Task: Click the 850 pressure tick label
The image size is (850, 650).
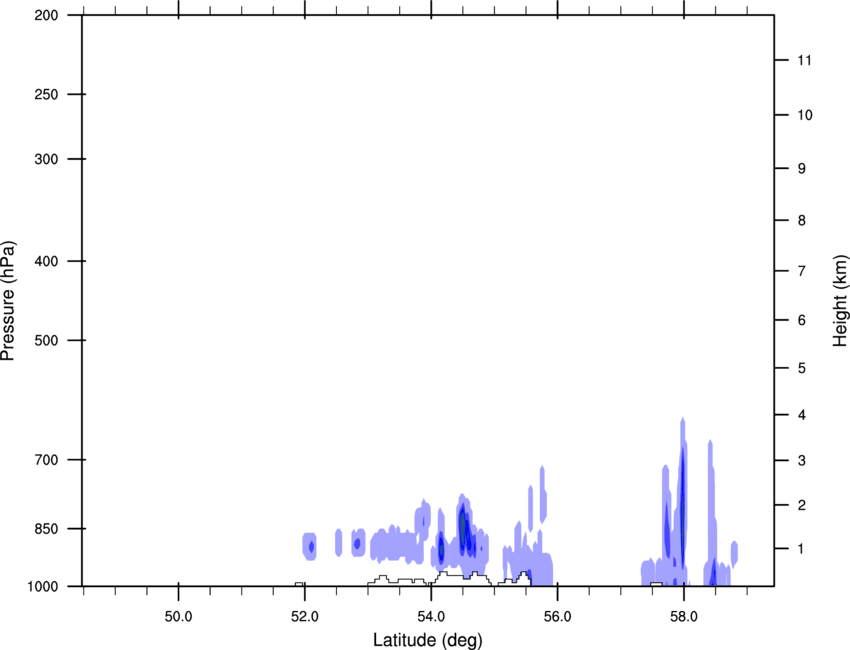Action: [x=46, y=529]
